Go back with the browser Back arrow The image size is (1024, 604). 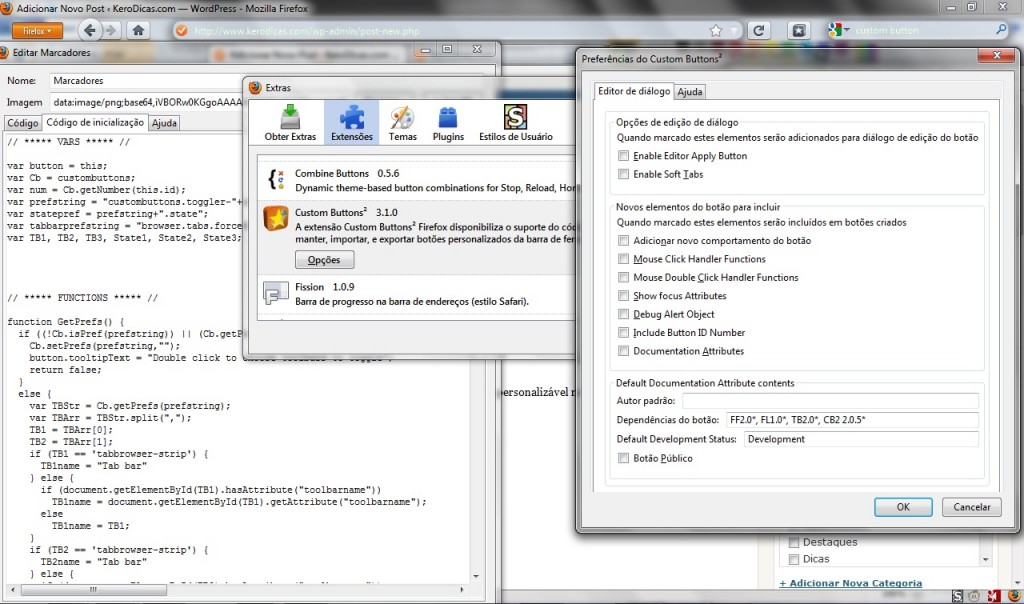(x=89, y=30)
